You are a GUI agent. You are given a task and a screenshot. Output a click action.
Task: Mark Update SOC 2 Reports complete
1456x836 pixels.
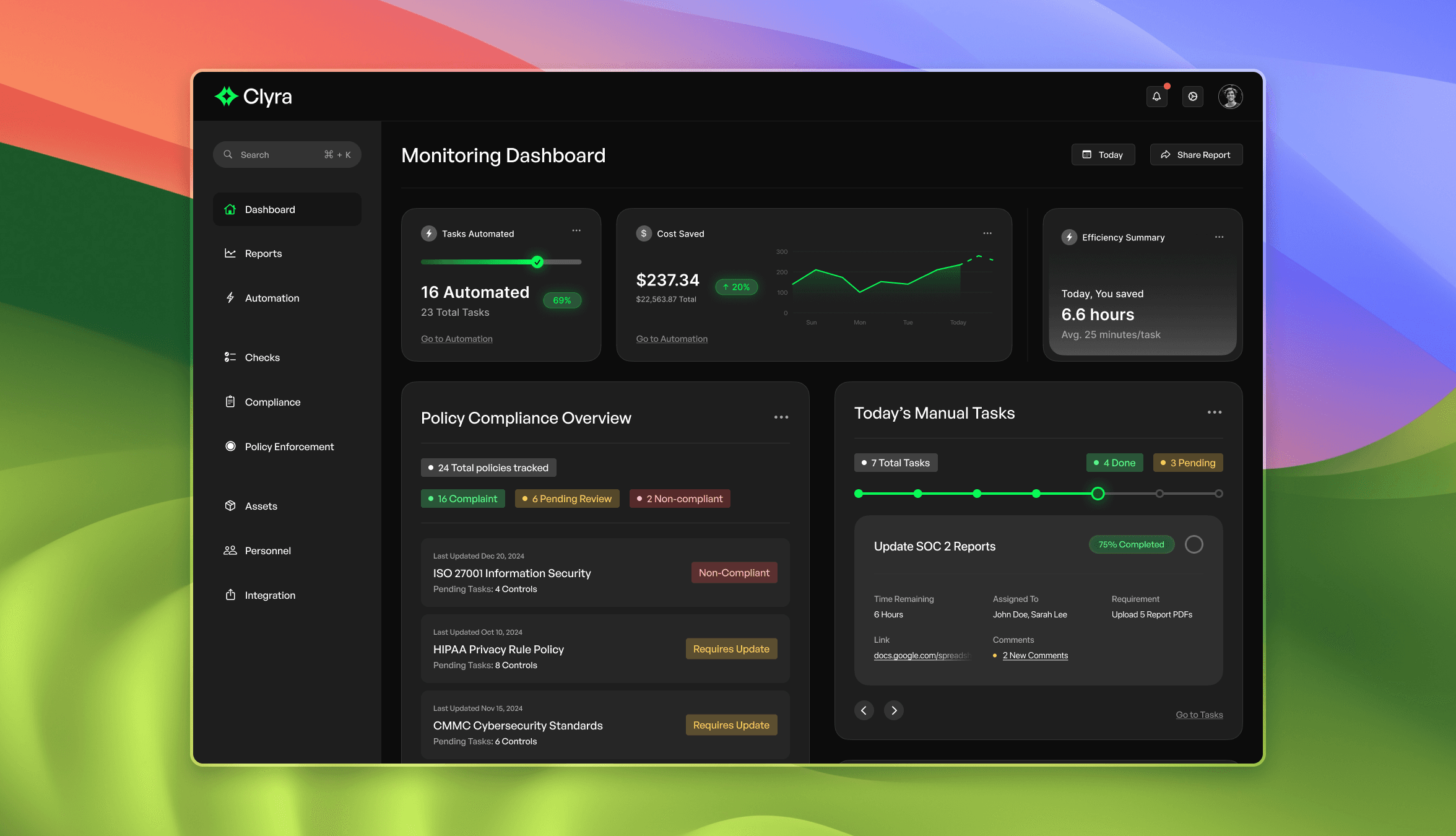[x=1194, y=544]
